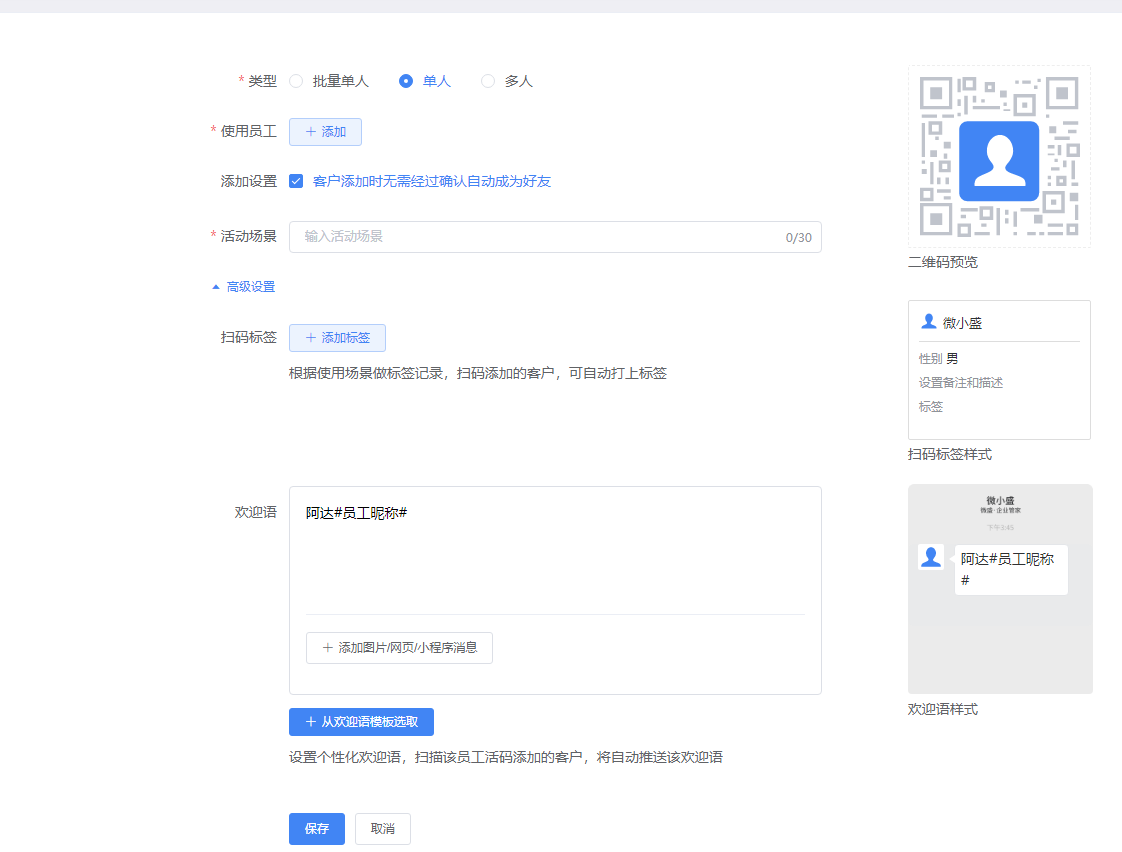Open 添加图片/网页/小程序消息 attachment options

[399, 648]
